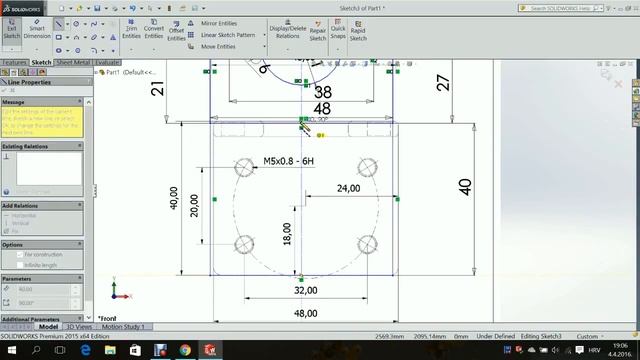Viewport: 640px width, 360px height.
Task: Select the Smart Dimension tool
Action: (37, 29)
